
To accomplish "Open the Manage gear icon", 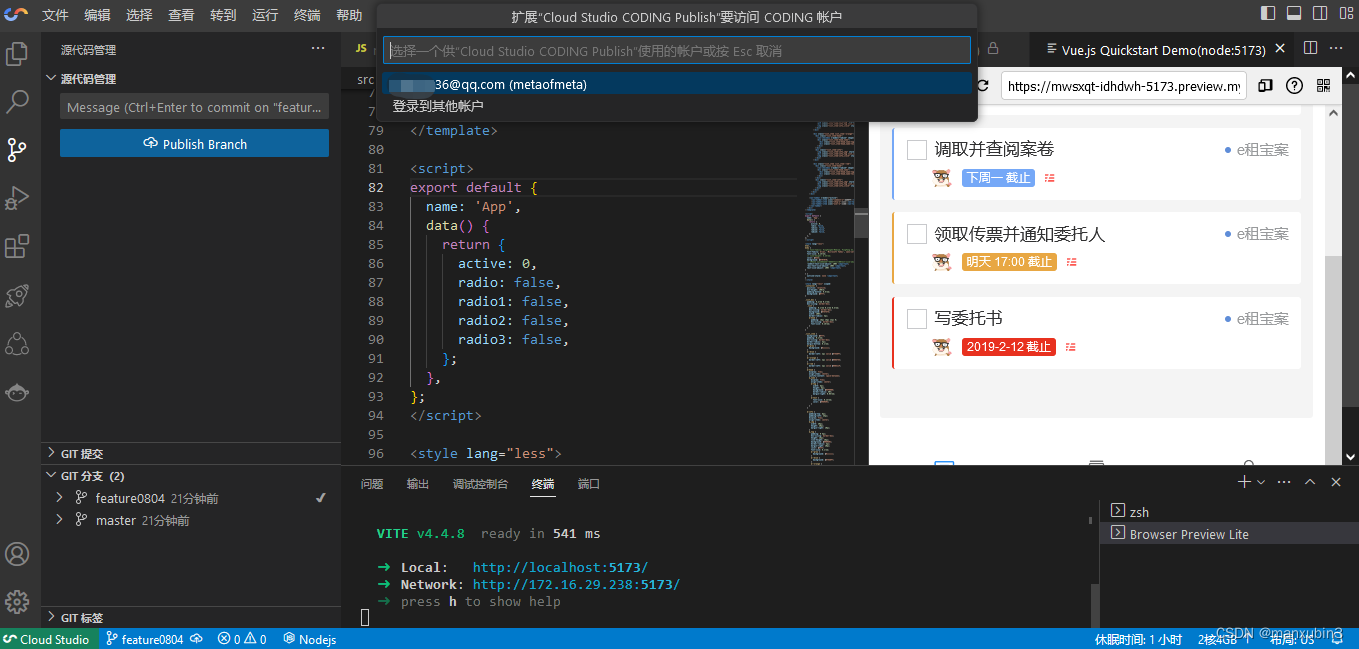I will [x=17, y=602].
